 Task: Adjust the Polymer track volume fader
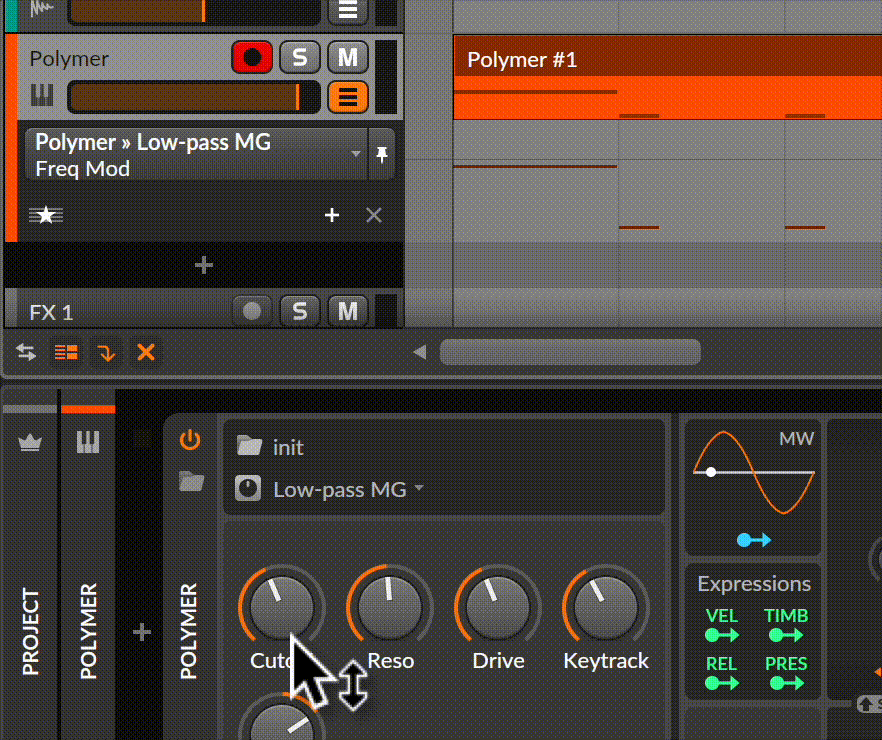194,97
